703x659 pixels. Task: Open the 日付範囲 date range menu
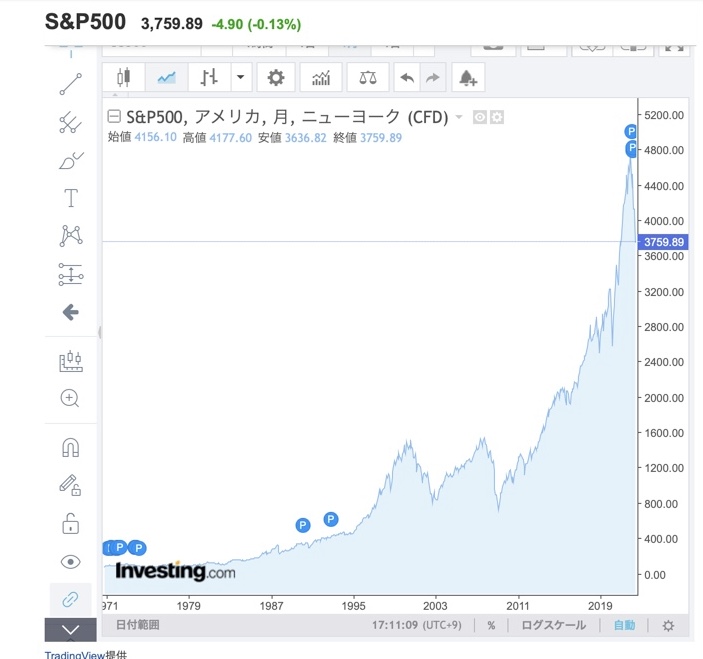point(138,625)
